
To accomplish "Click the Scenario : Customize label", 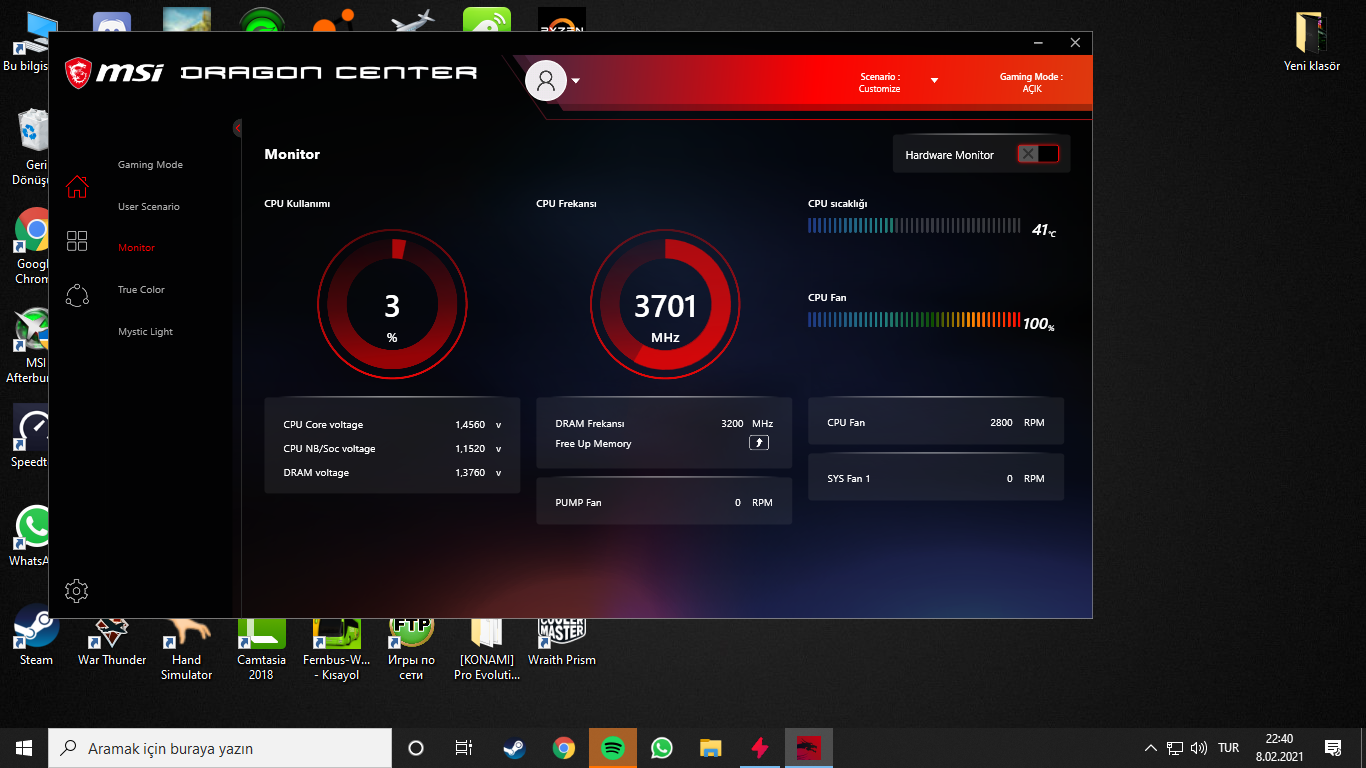I will tap(880, 82).
